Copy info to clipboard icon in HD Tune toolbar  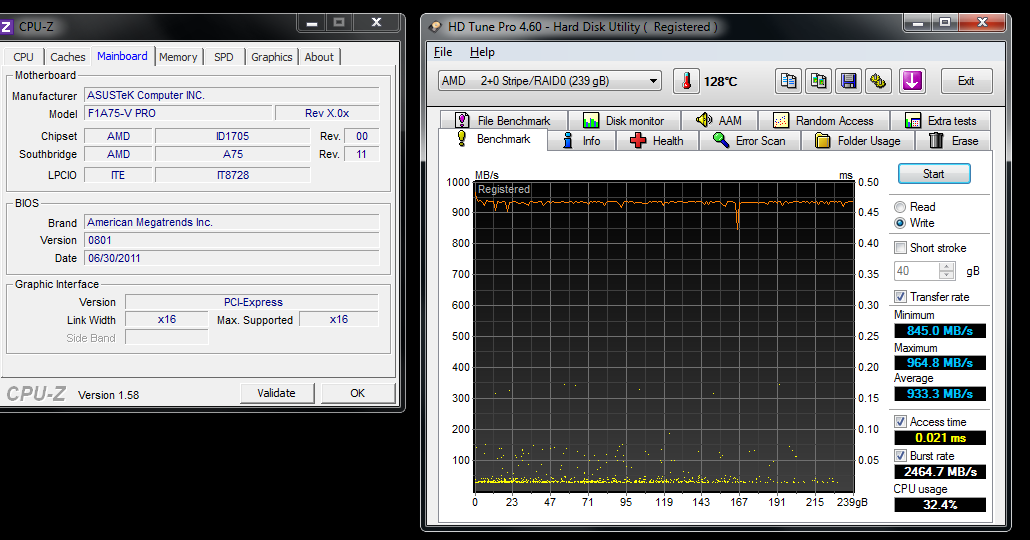click(788, 81)
